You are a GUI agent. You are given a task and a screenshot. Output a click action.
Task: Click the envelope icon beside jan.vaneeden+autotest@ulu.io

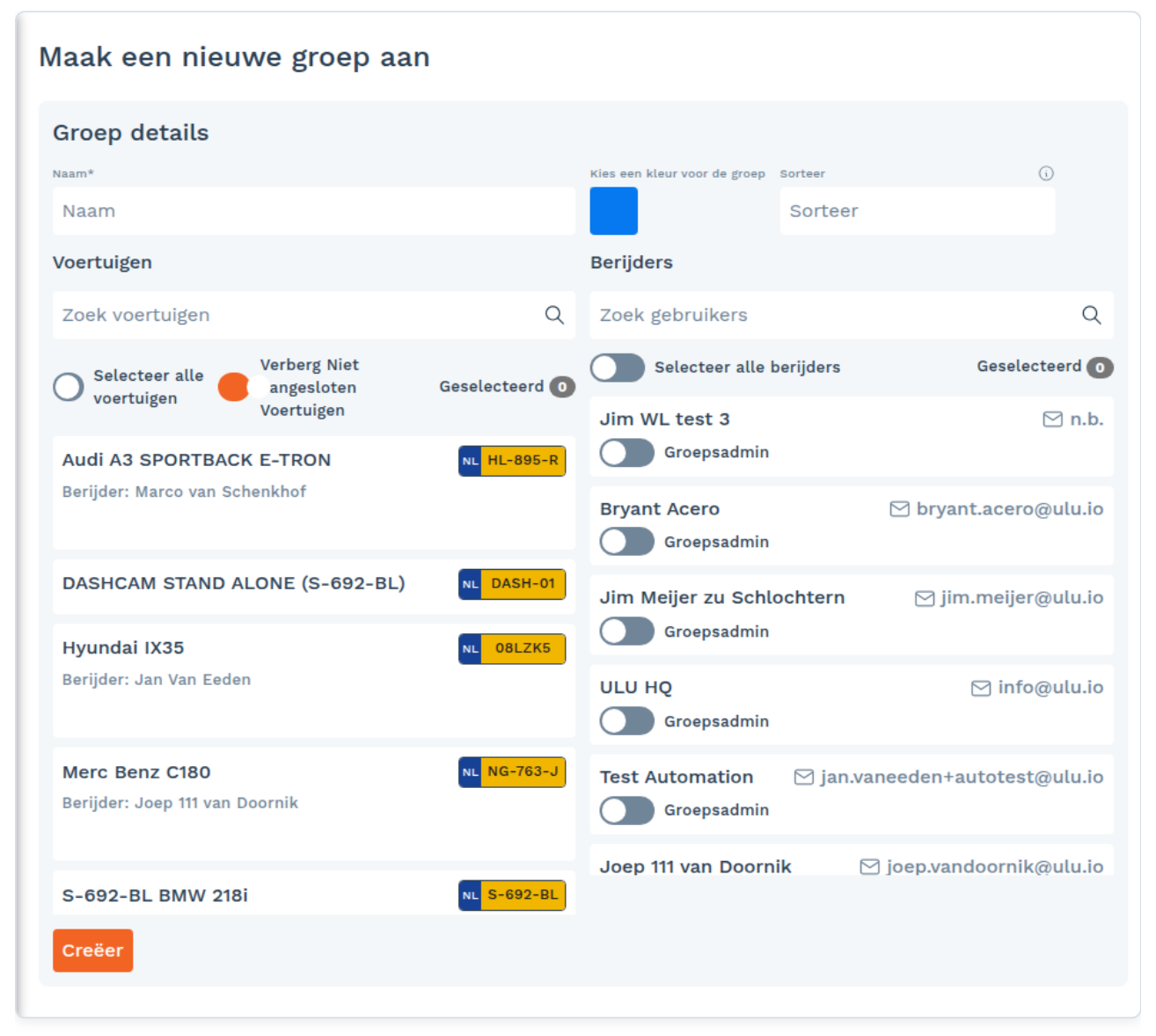[x=804, y=777]
